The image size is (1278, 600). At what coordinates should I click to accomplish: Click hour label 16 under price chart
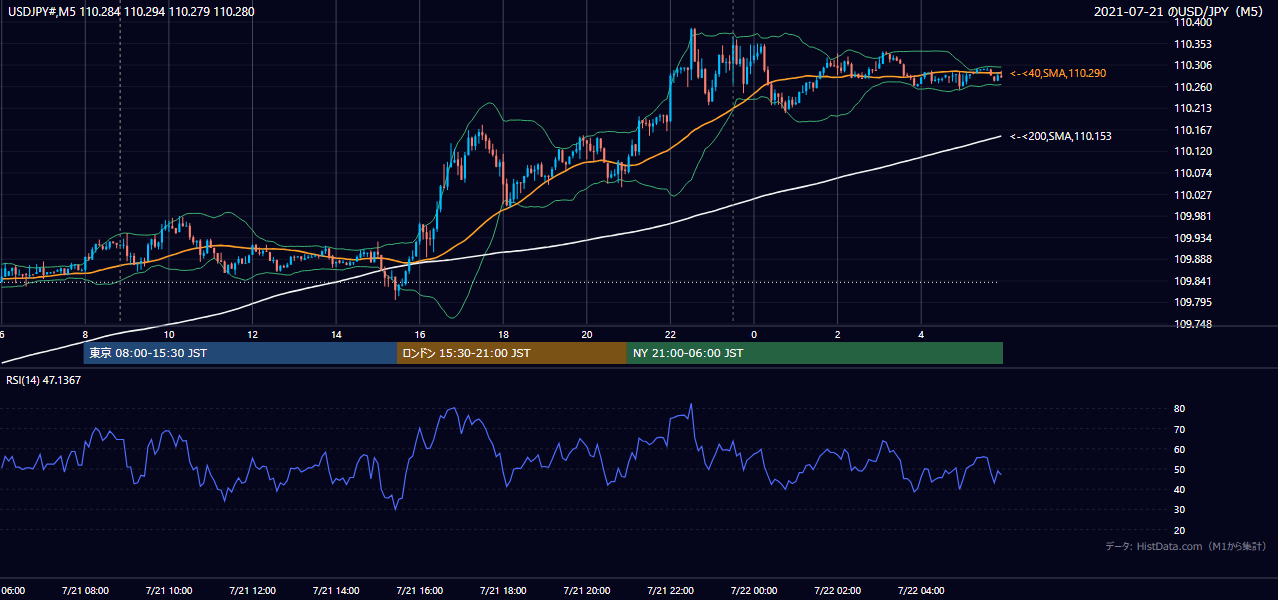[420, 334]
